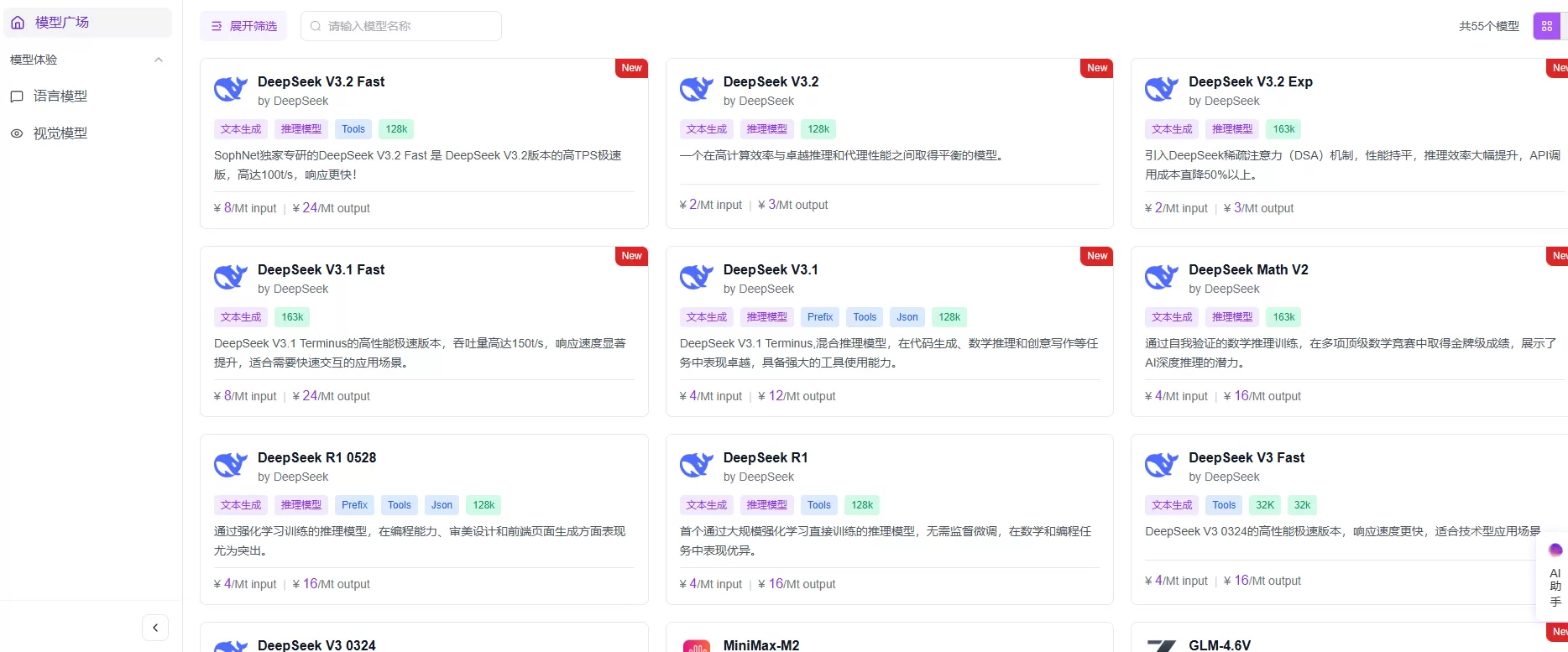Click the home icon beside 模型广场
Image resolution: width=1568 pixels, height=652 pixels.
(x=18, y=23)
